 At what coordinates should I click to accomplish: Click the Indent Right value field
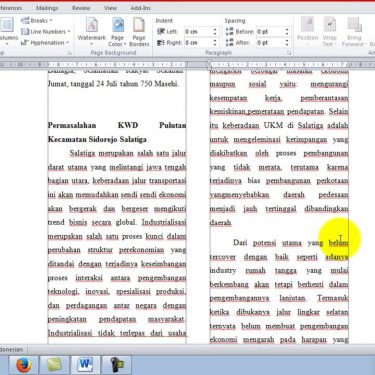coord(197,43)
